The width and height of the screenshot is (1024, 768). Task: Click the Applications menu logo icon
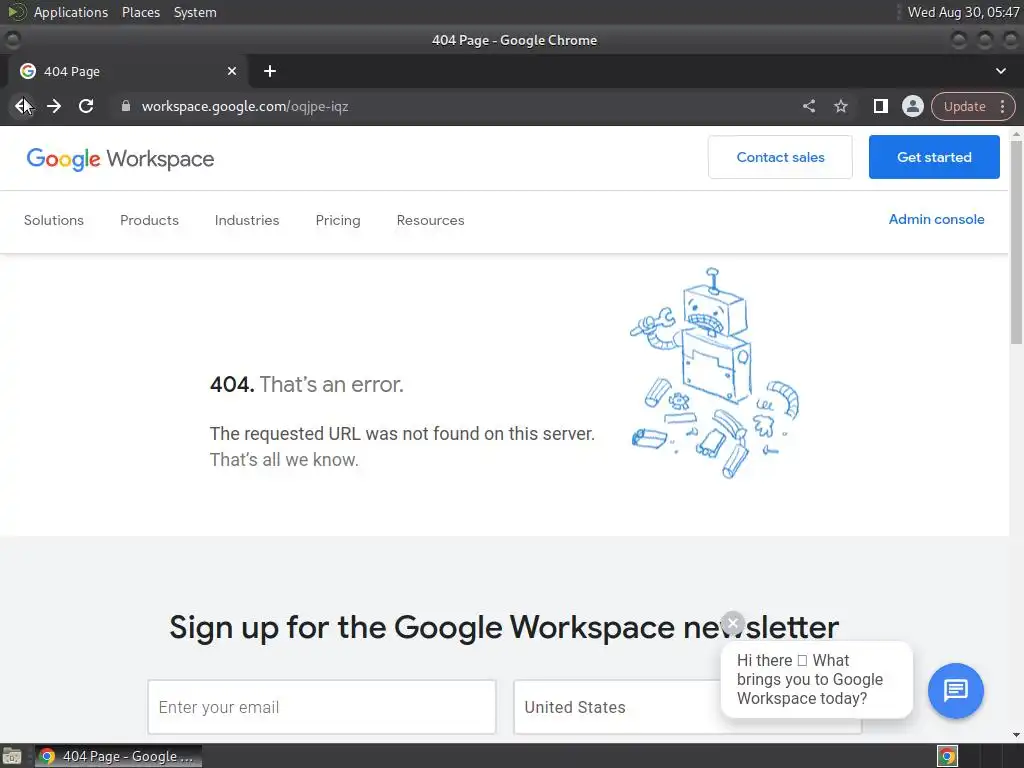click(x=16, y=12)
